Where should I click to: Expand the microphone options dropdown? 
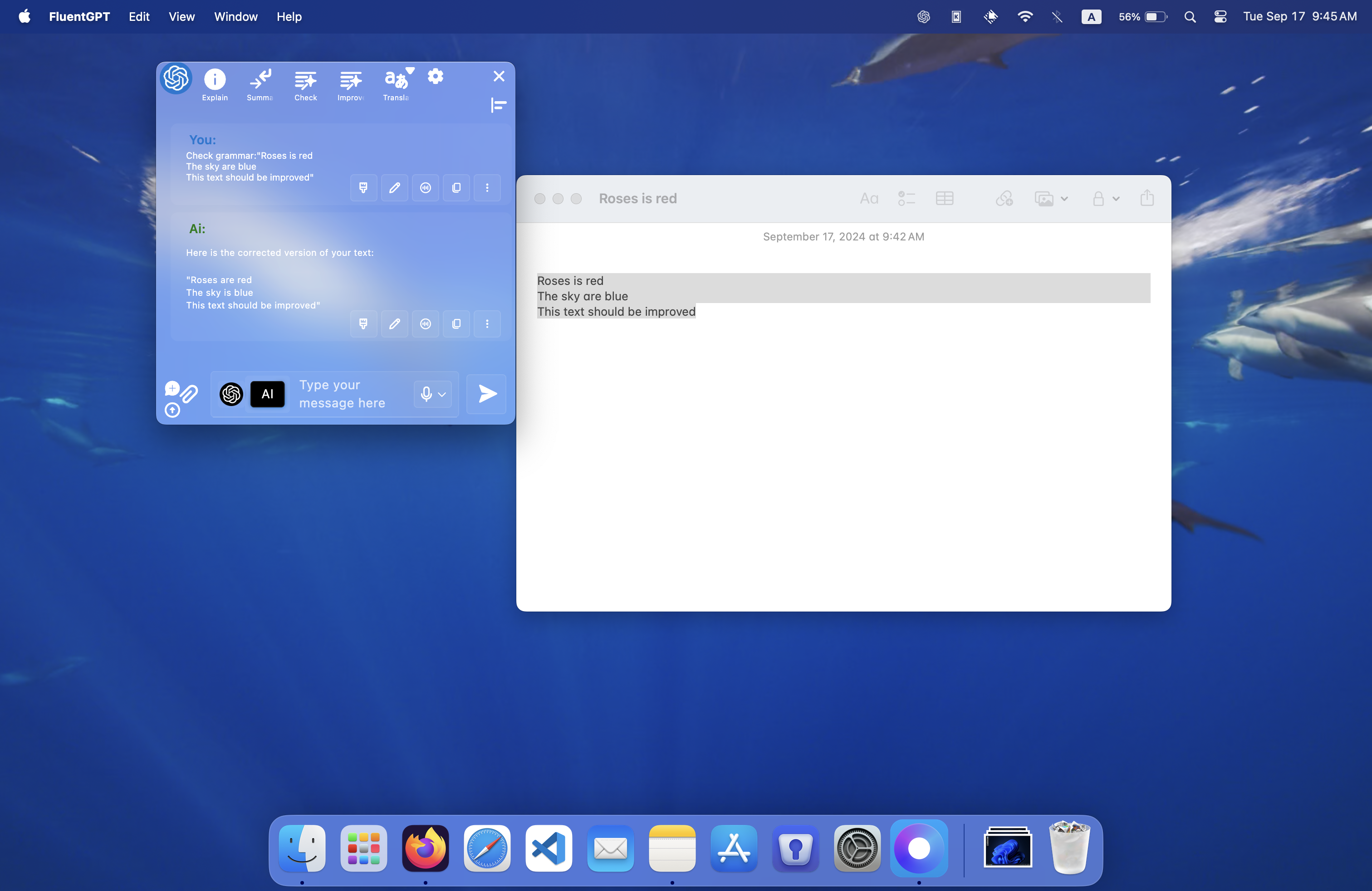(442, 395)
